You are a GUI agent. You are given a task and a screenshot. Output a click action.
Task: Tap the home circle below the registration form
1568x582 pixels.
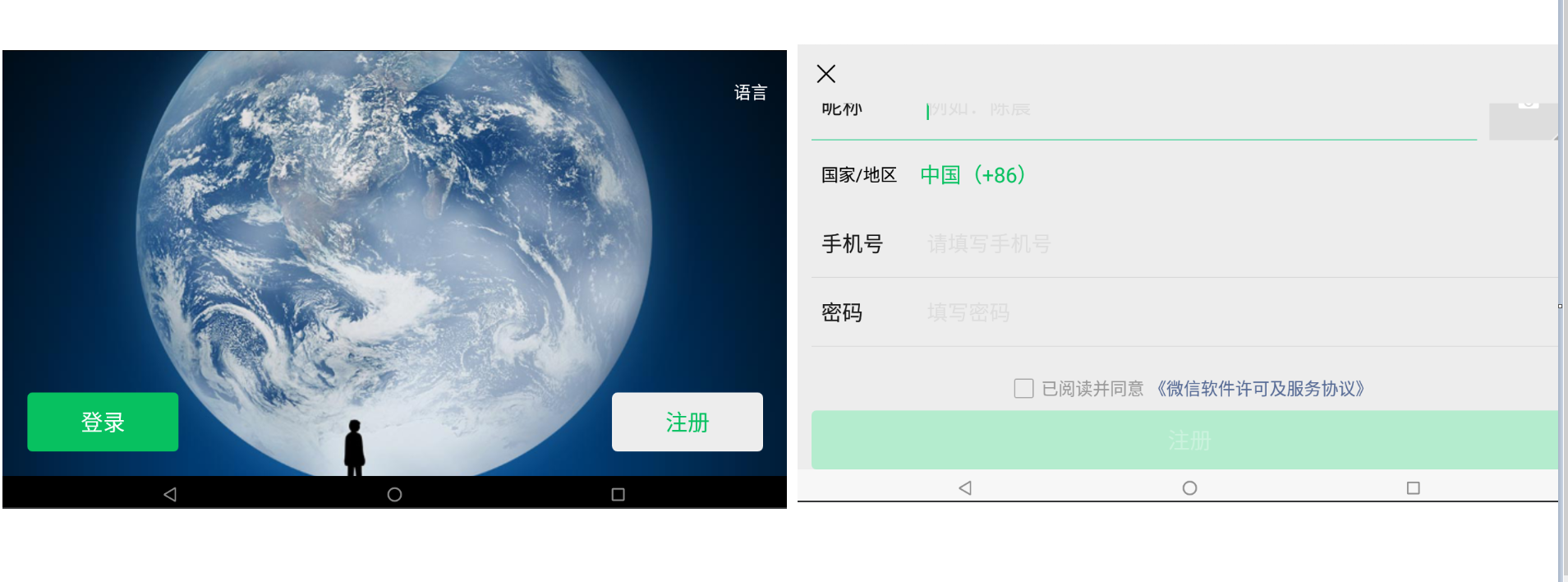1189,487
